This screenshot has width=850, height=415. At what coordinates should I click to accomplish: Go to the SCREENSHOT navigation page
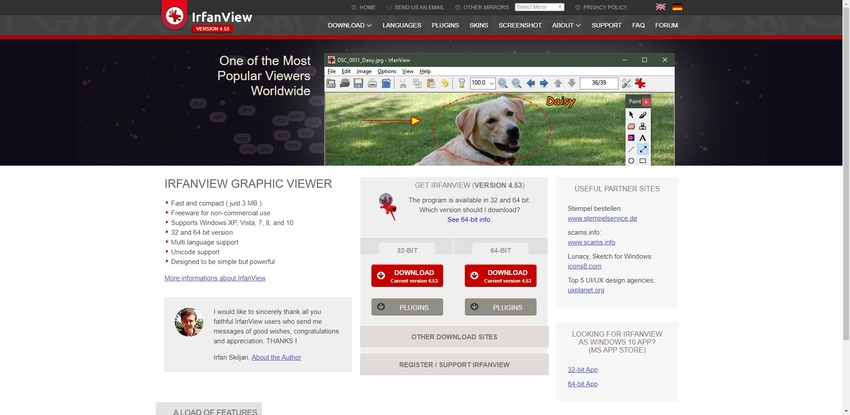(x=520, y=25)
